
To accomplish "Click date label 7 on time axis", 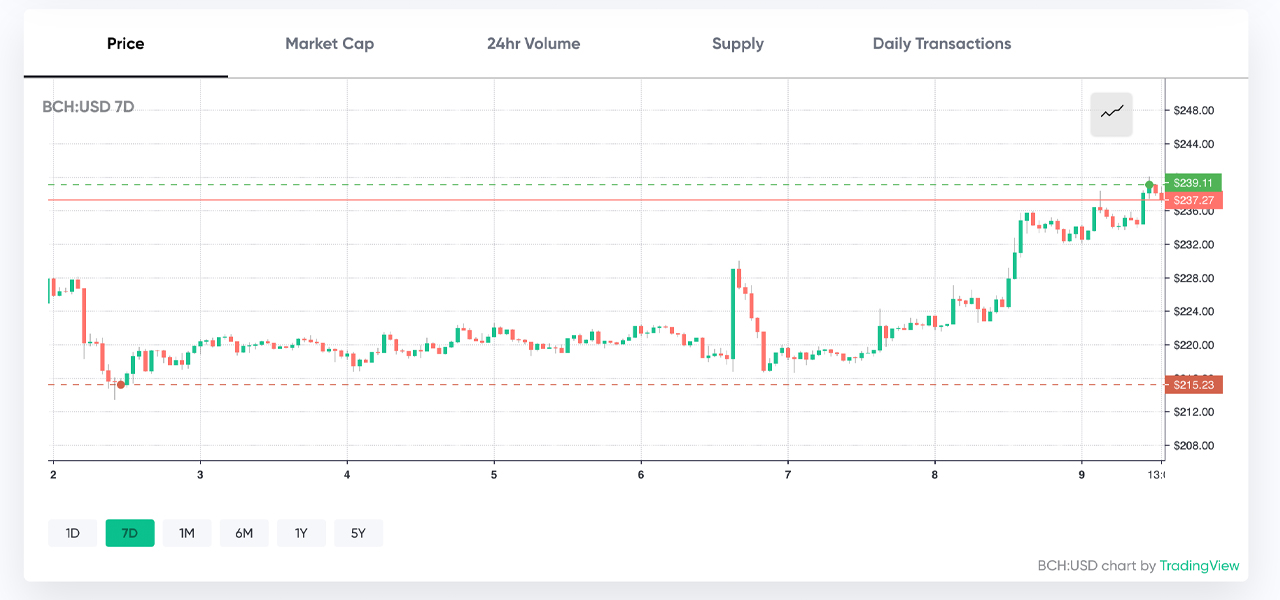I will pyautogui.click(x=788, y=476).
